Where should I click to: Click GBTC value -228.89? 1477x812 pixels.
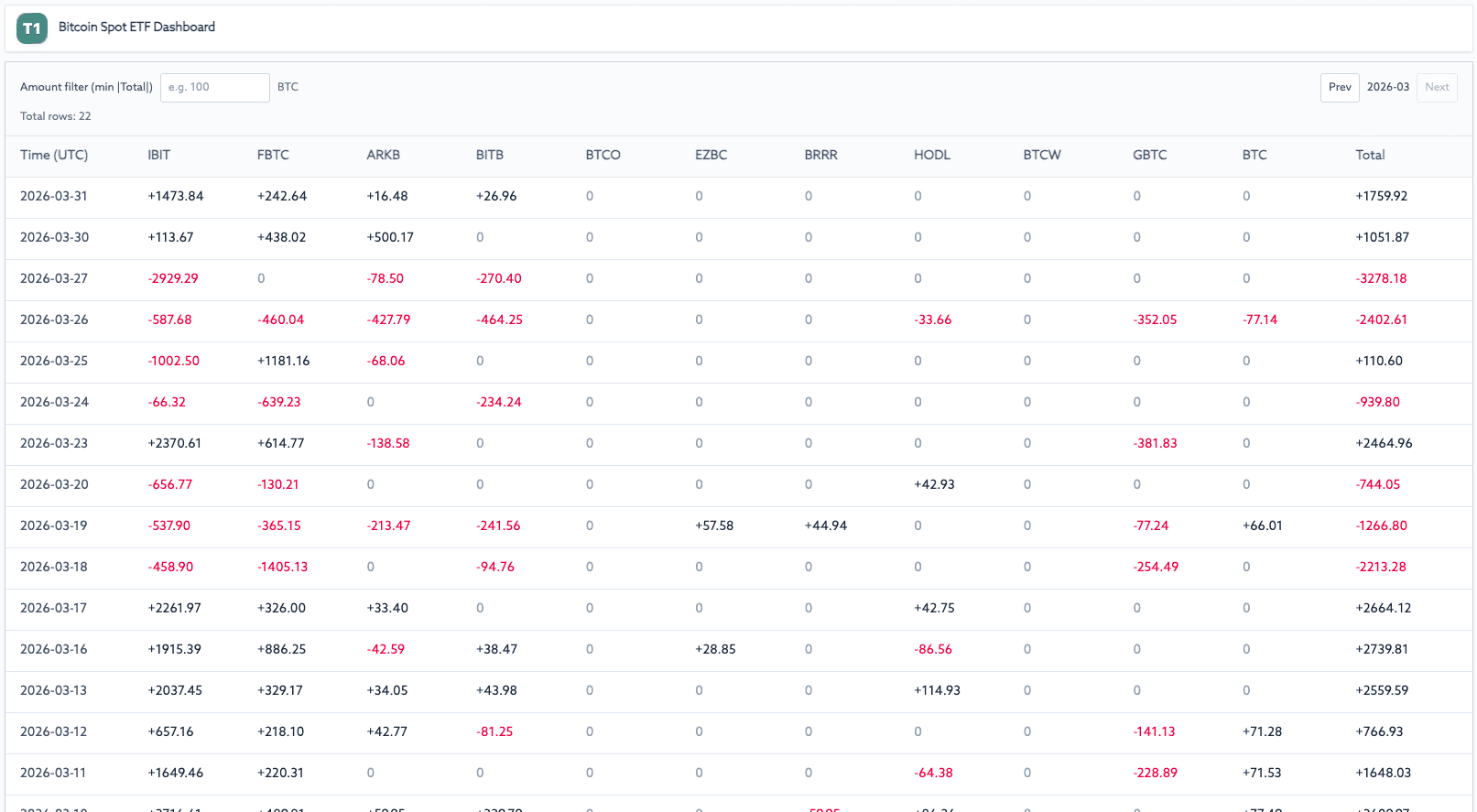1156,774
